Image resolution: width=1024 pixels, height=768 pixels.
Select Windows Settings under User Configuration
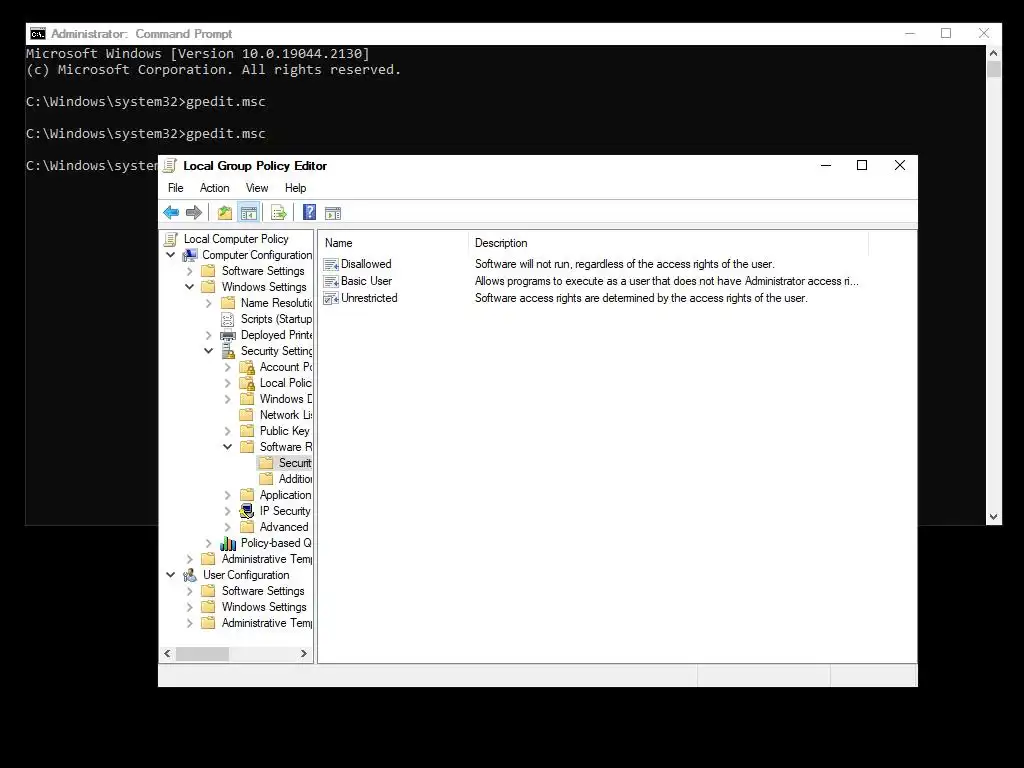click(264, 607)
